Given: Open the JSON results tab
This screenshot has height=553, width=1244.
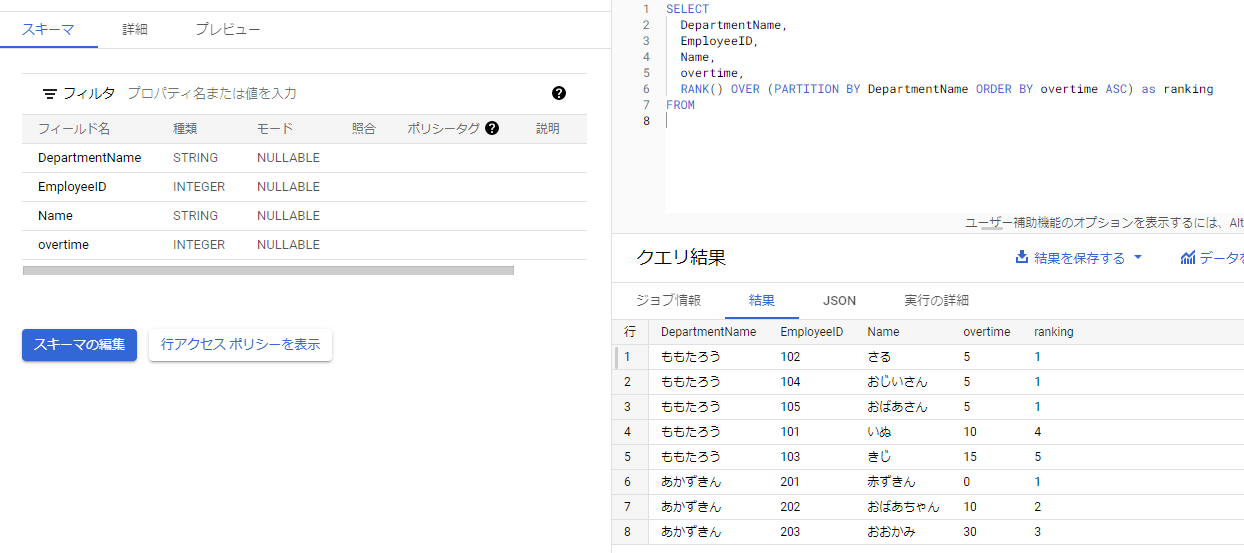Looking at the screenshot, I should 839,300.
